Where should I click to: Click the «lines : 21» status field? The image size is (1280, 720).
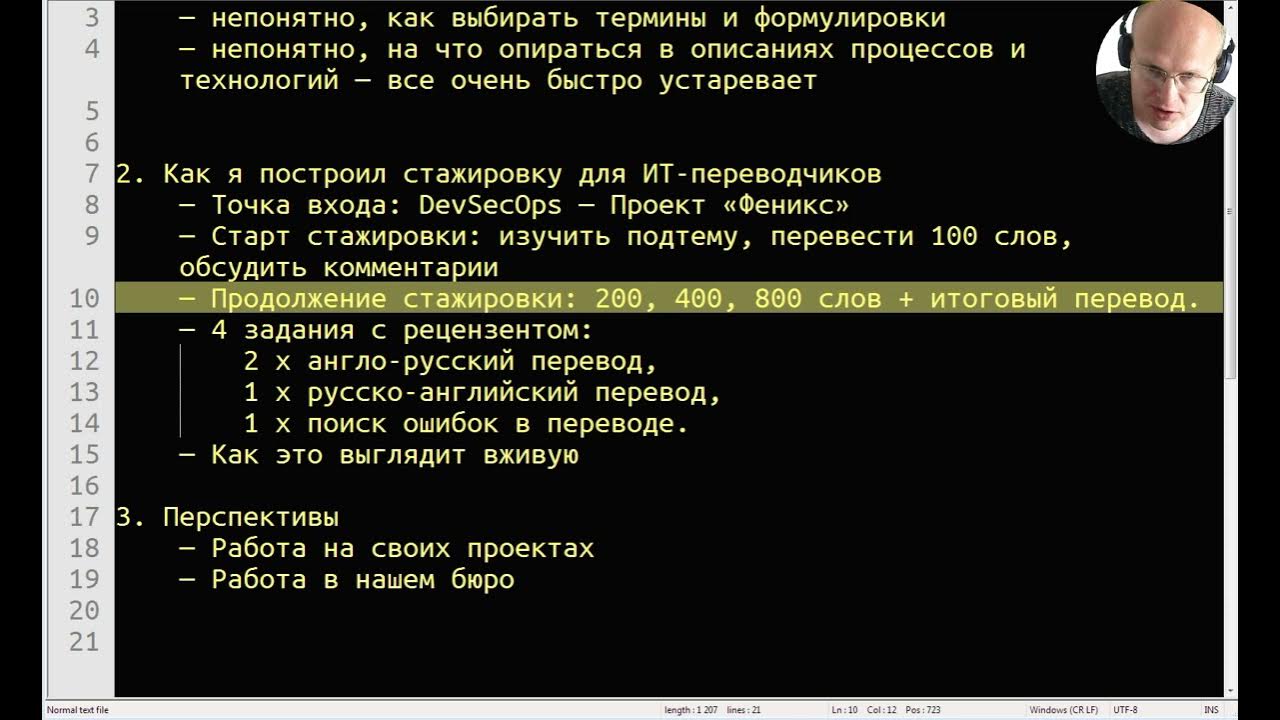pos(744,710)
